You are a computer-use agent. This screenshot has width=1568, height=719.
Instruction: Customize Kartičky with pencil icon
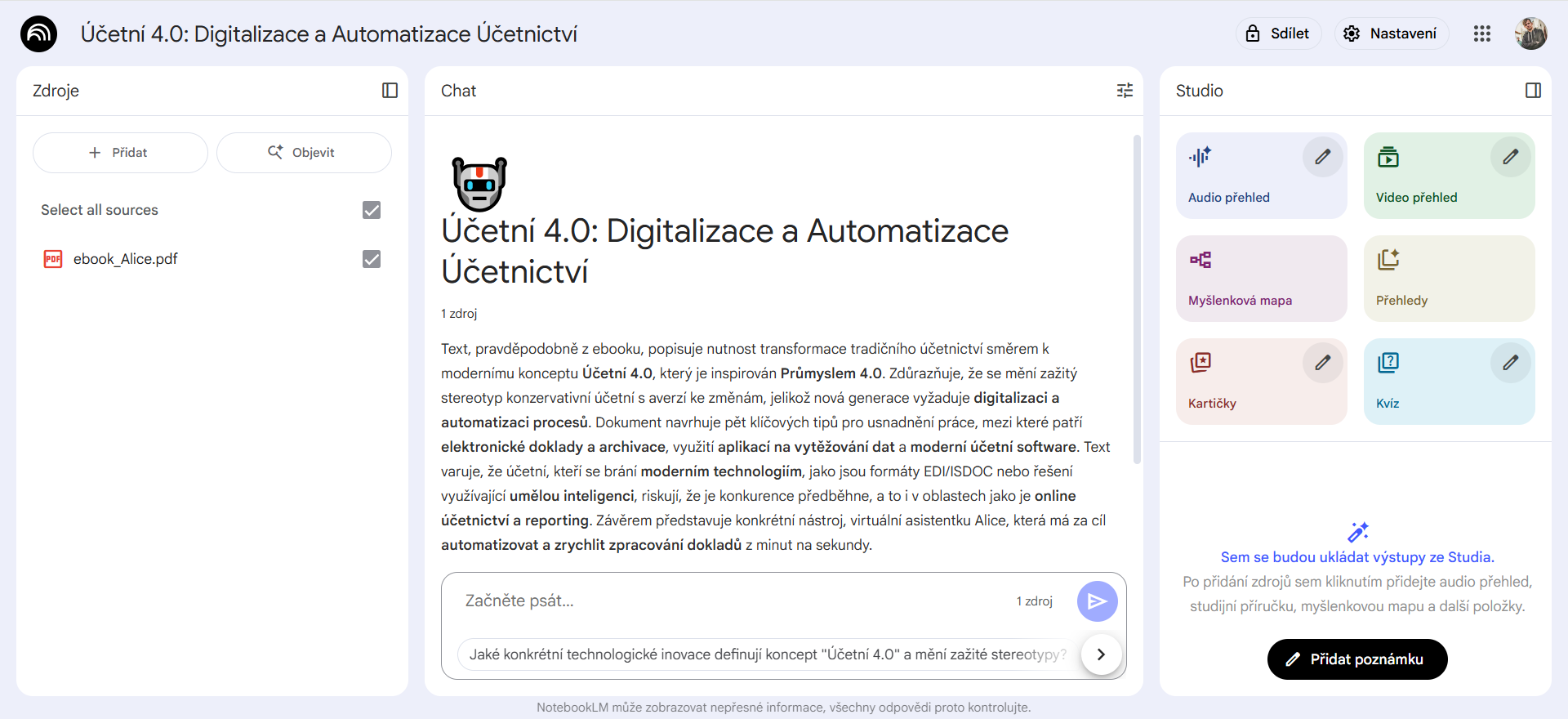(1322, 362)
